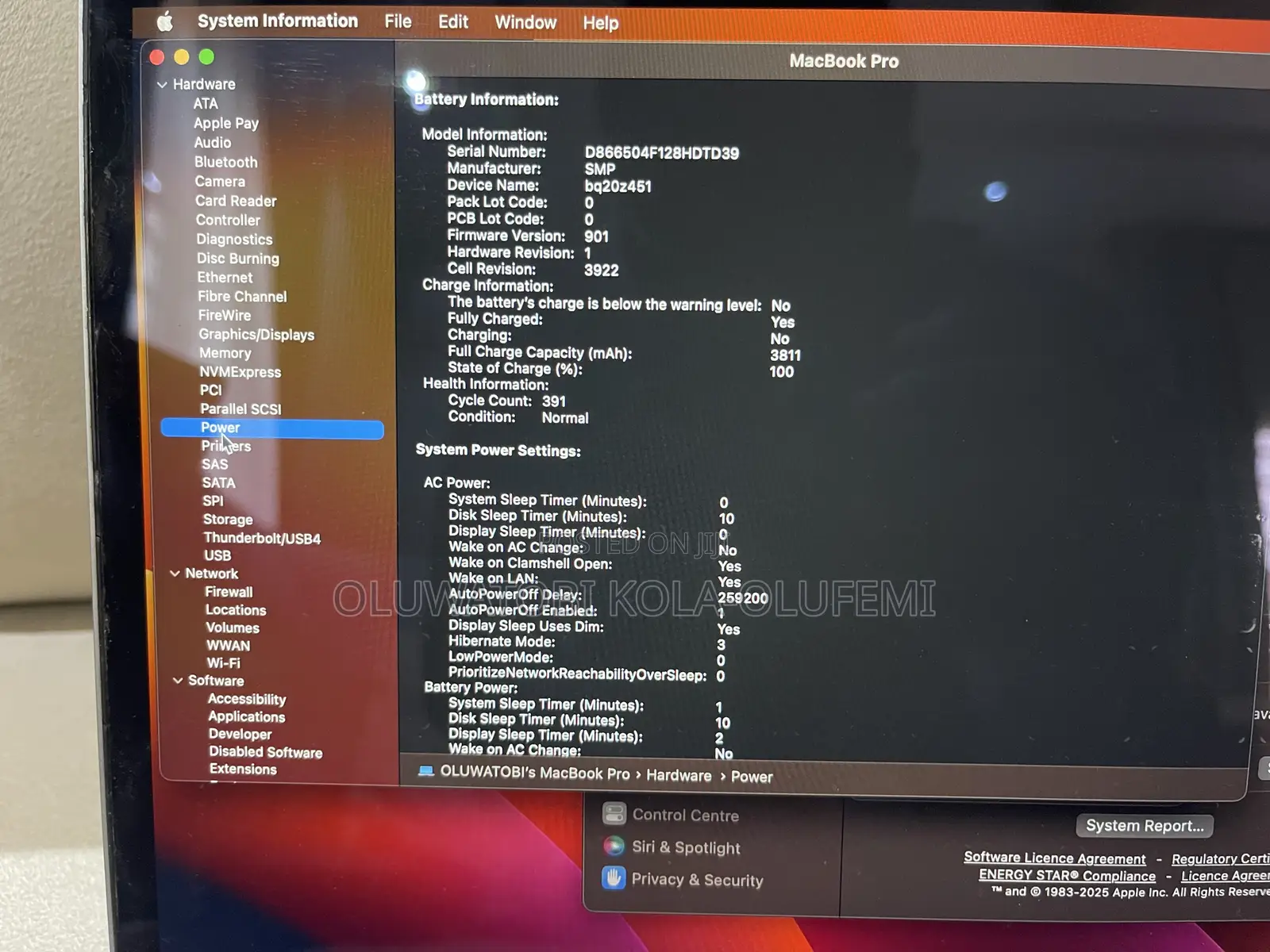Select Fibre Channel in the sidebar
The height and width of the screenshot is (952, 1270).
pos(242,297)
